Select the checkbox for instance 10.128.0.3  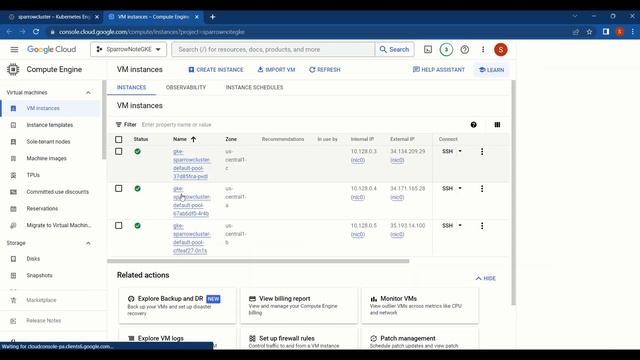pos(118,151)
